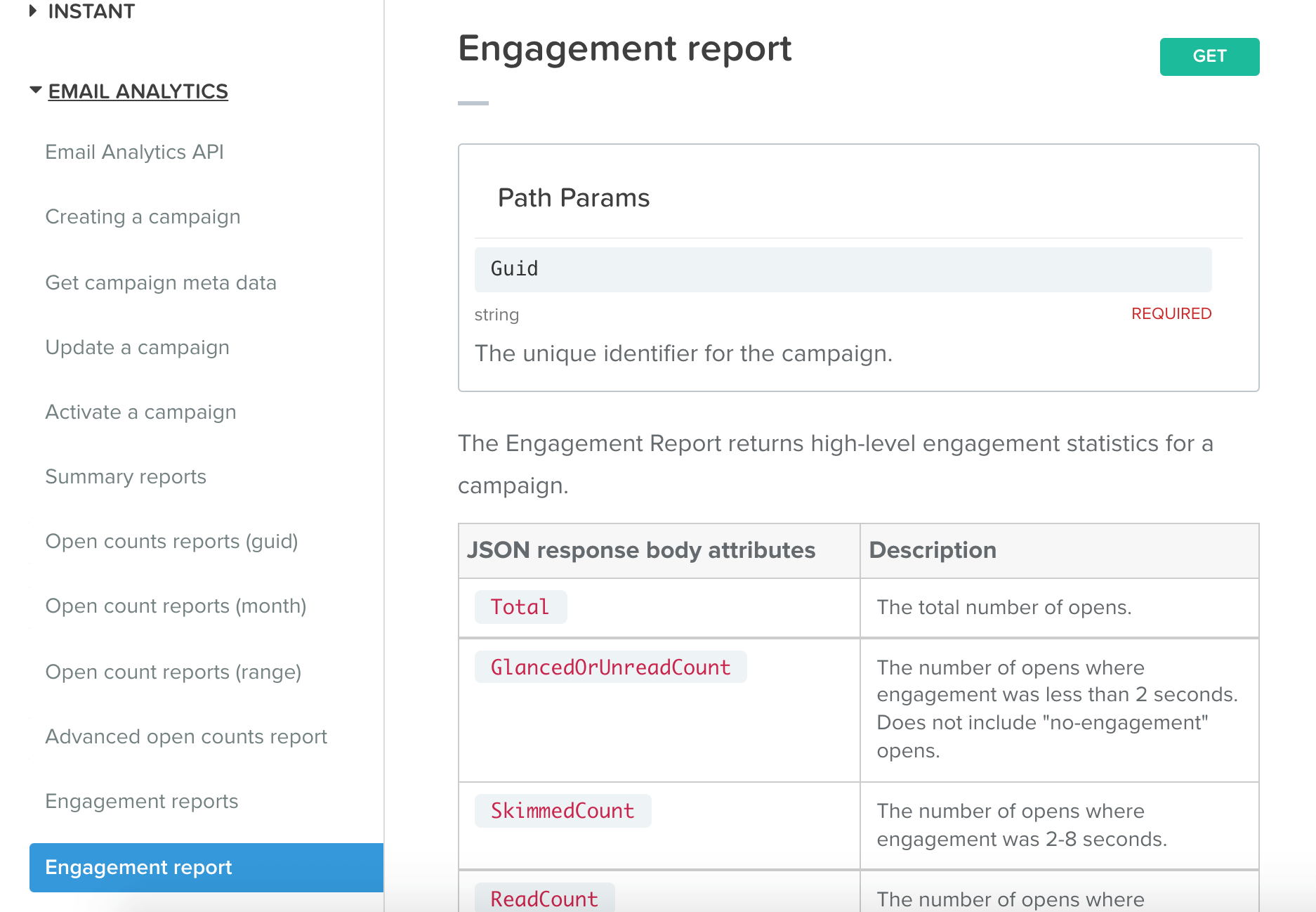
Task: Click the highlighted Engagement report item
Action: 206,867
